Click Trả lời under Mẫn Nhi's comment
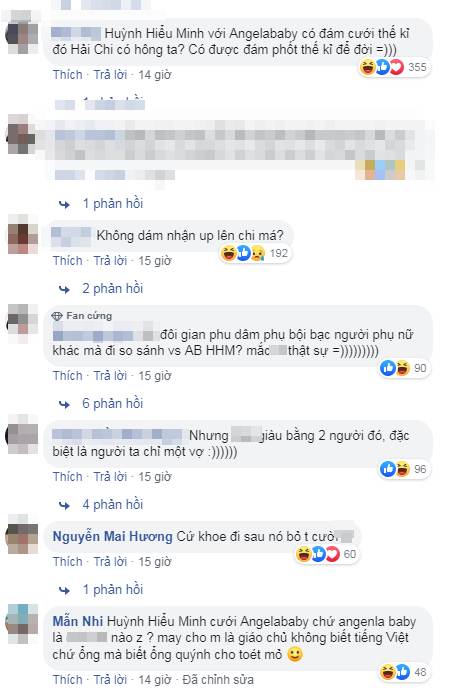The image size is (455, 698). 110,680
